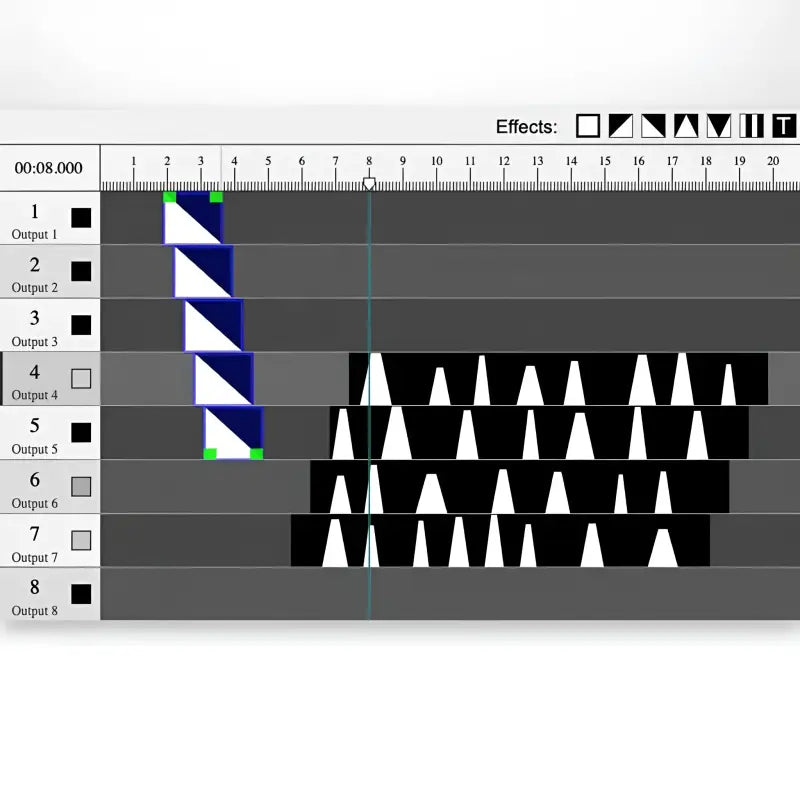
Task: Select the ramp-down diagonal effect icon
Action: [653, 126]
